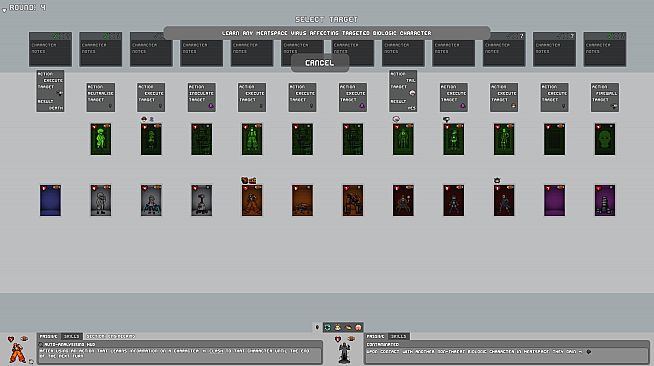
Task: Open the left character's Skills tab
Action: (71, 336)
